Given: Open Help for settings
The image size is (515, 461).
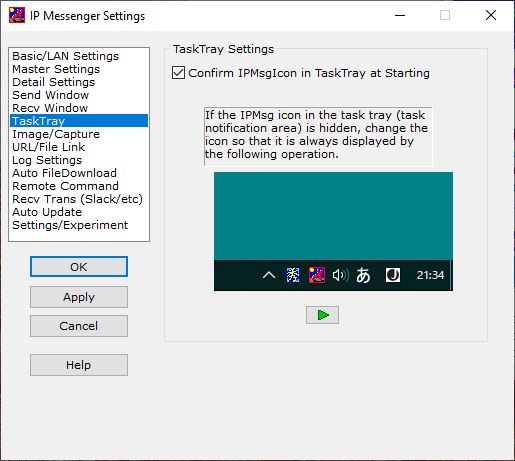Looking at the screenshot, I should tap(79, 365).
